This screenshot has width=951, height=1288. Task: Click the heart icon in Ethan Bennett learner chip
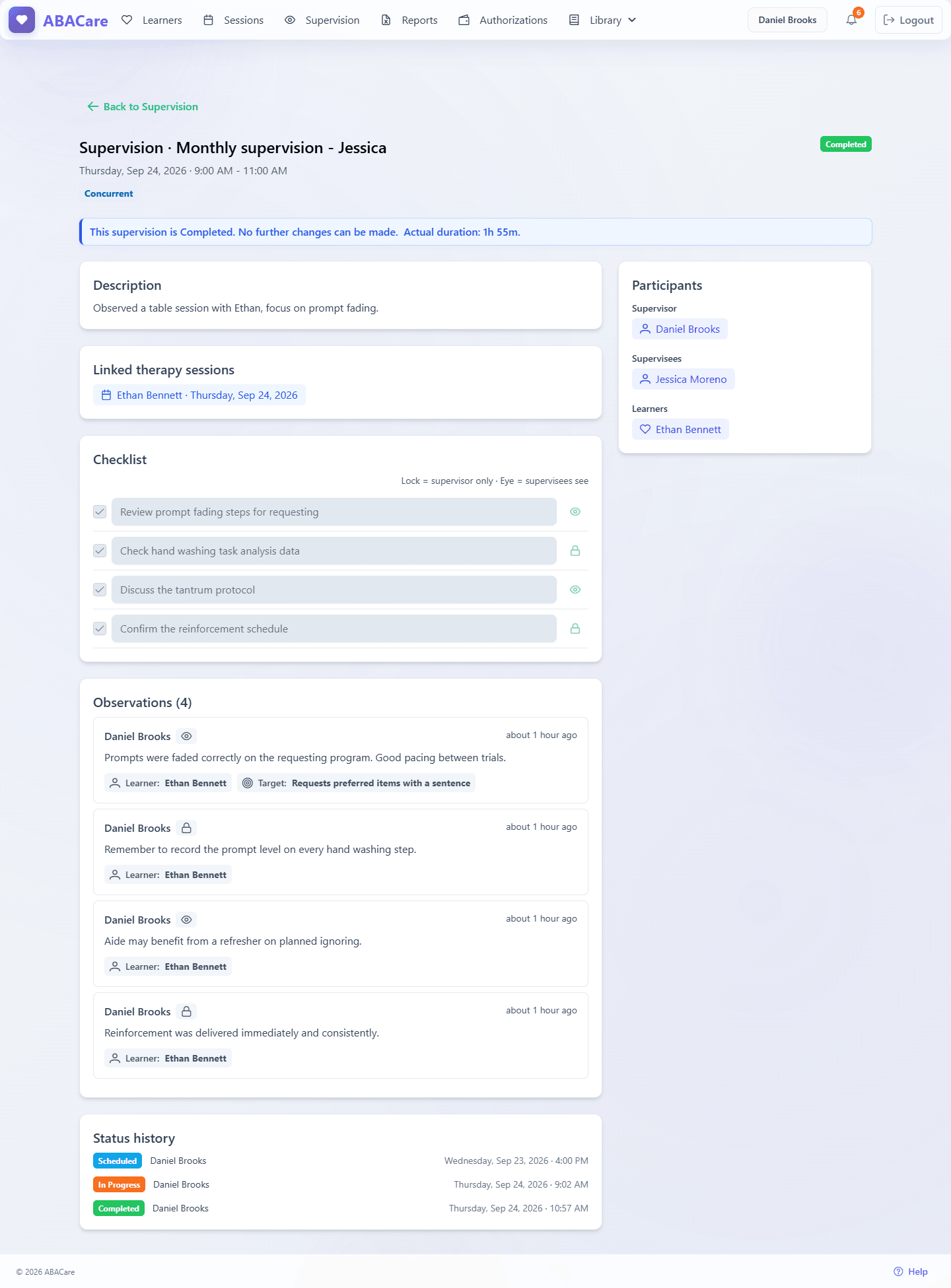645,429
